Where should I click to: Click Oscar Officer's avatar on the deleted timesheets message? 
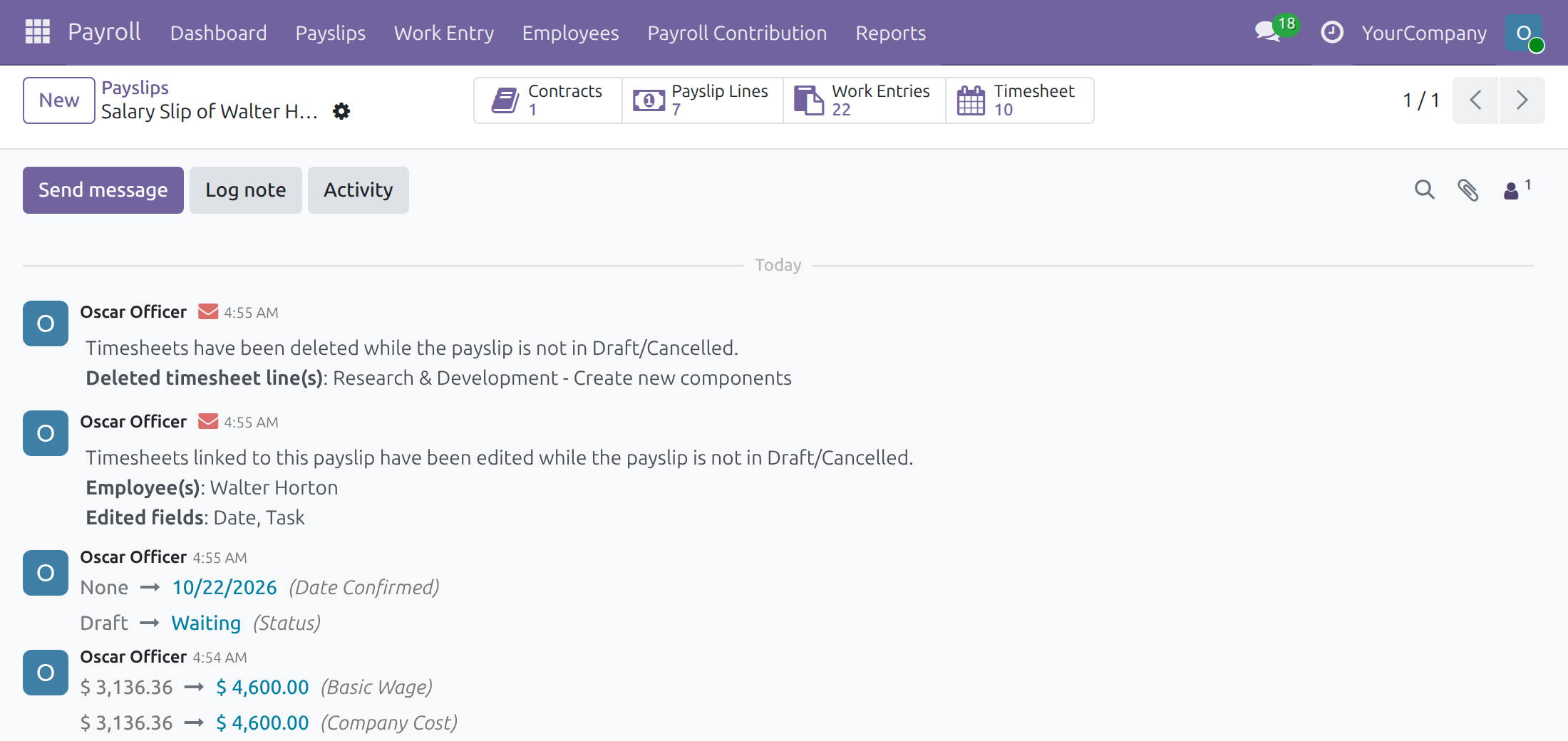[46, 323]
